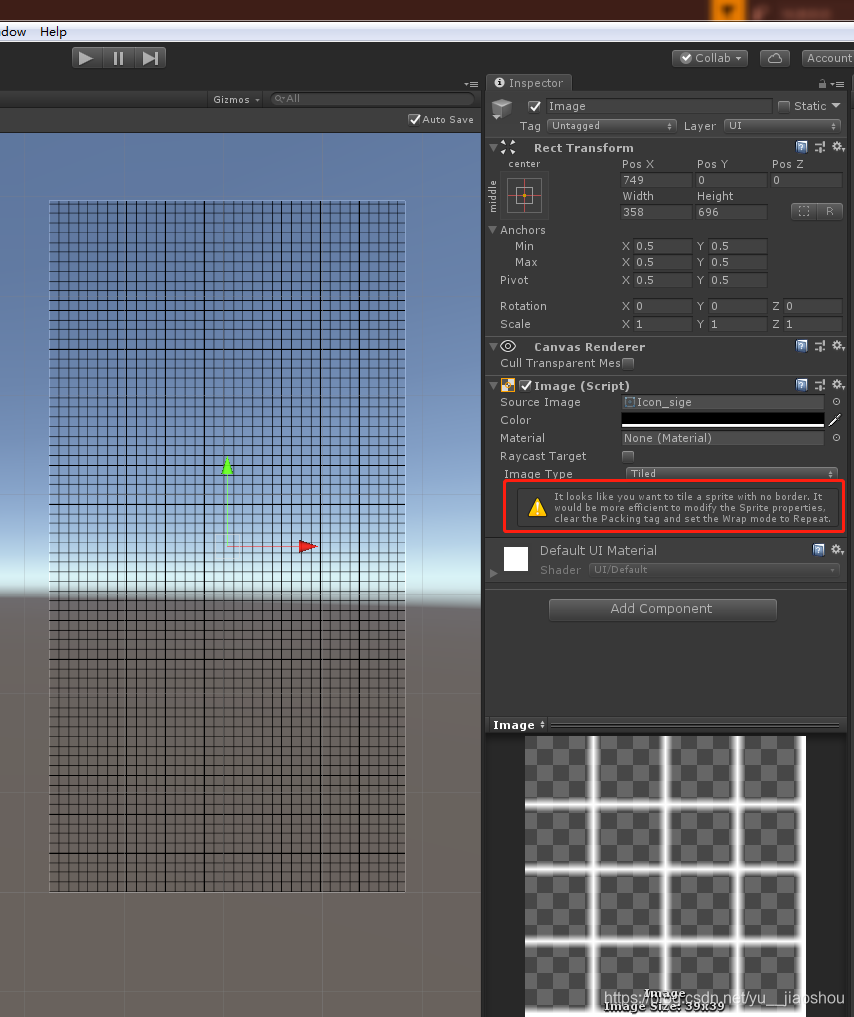Click the Inspector lock icon
This screenshot has height=1017, width=854.
822,84
